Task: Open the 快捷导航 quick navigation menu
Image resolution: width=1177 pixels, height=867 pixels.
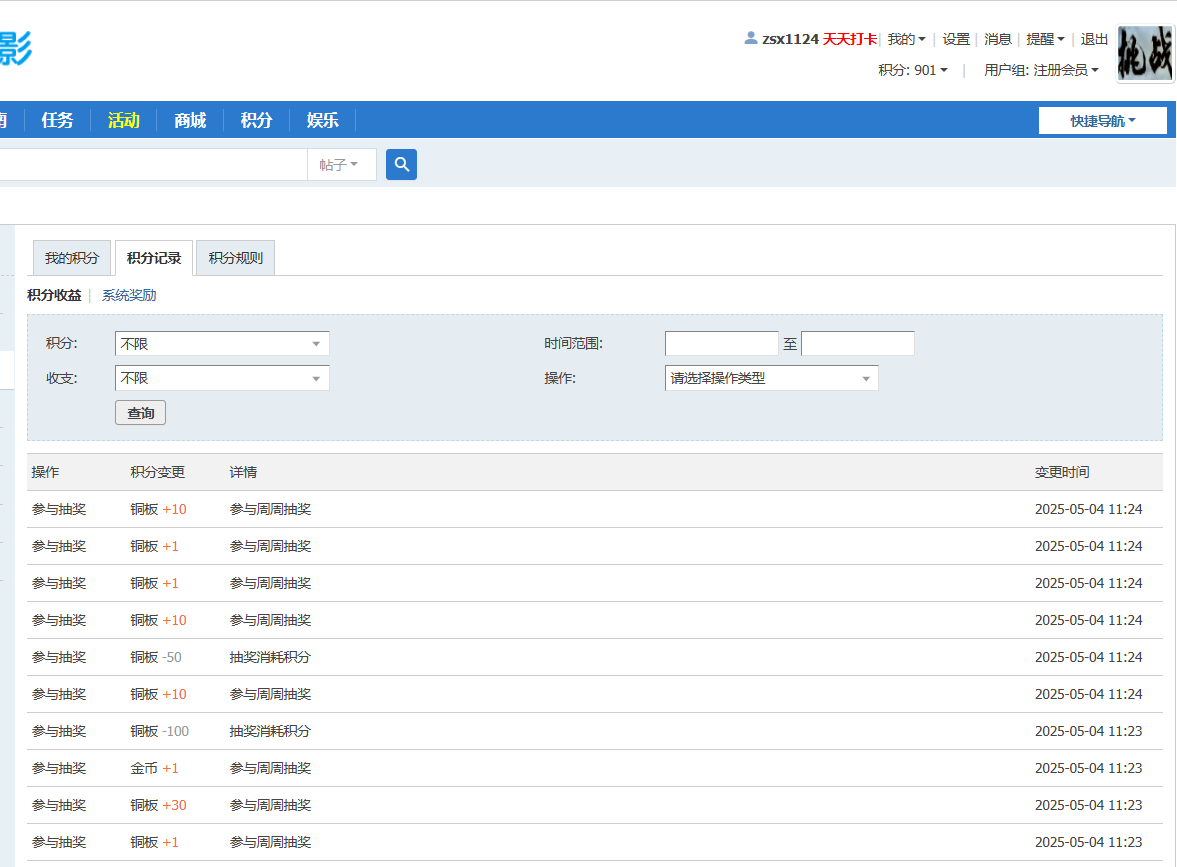Action: pyautogui.click(x=1101, y=119)
